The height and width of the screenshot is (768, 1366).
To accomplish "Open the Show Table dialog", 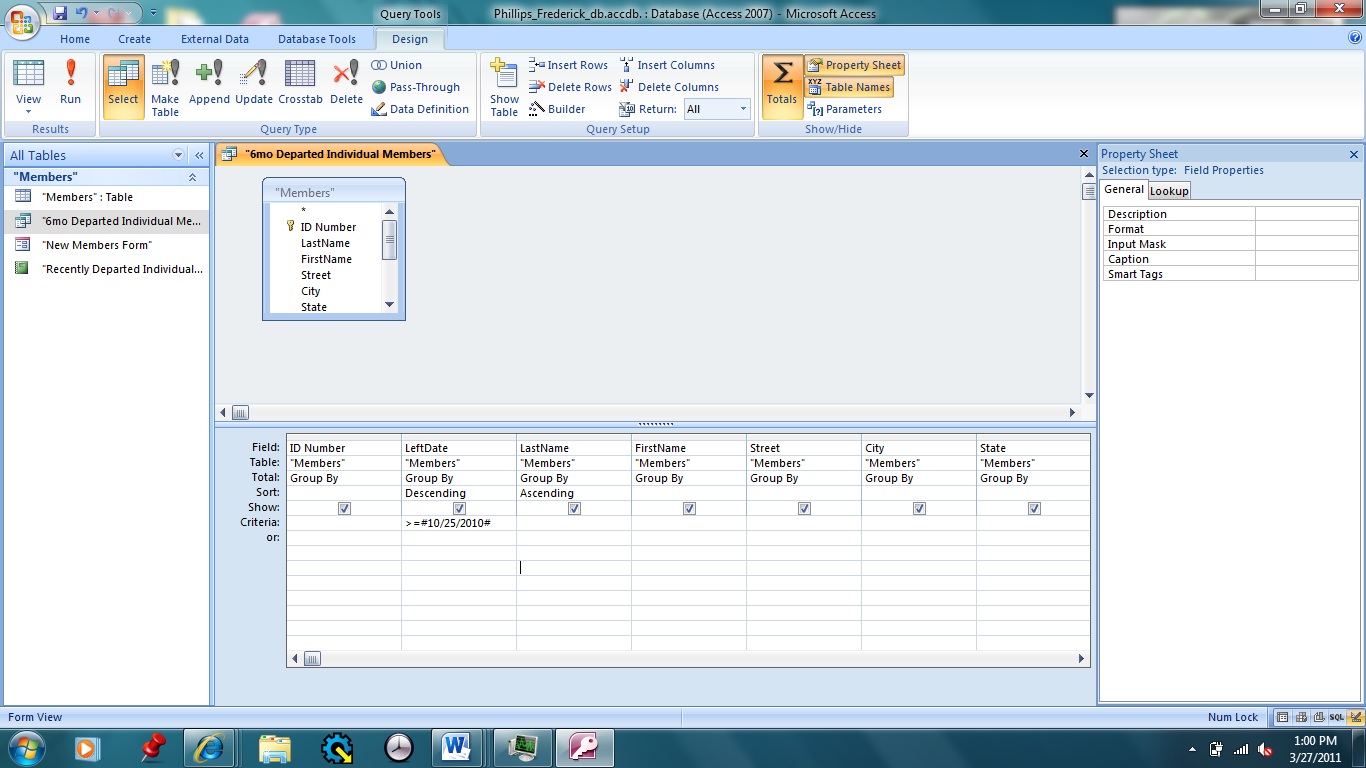I will tap(504, 87).
